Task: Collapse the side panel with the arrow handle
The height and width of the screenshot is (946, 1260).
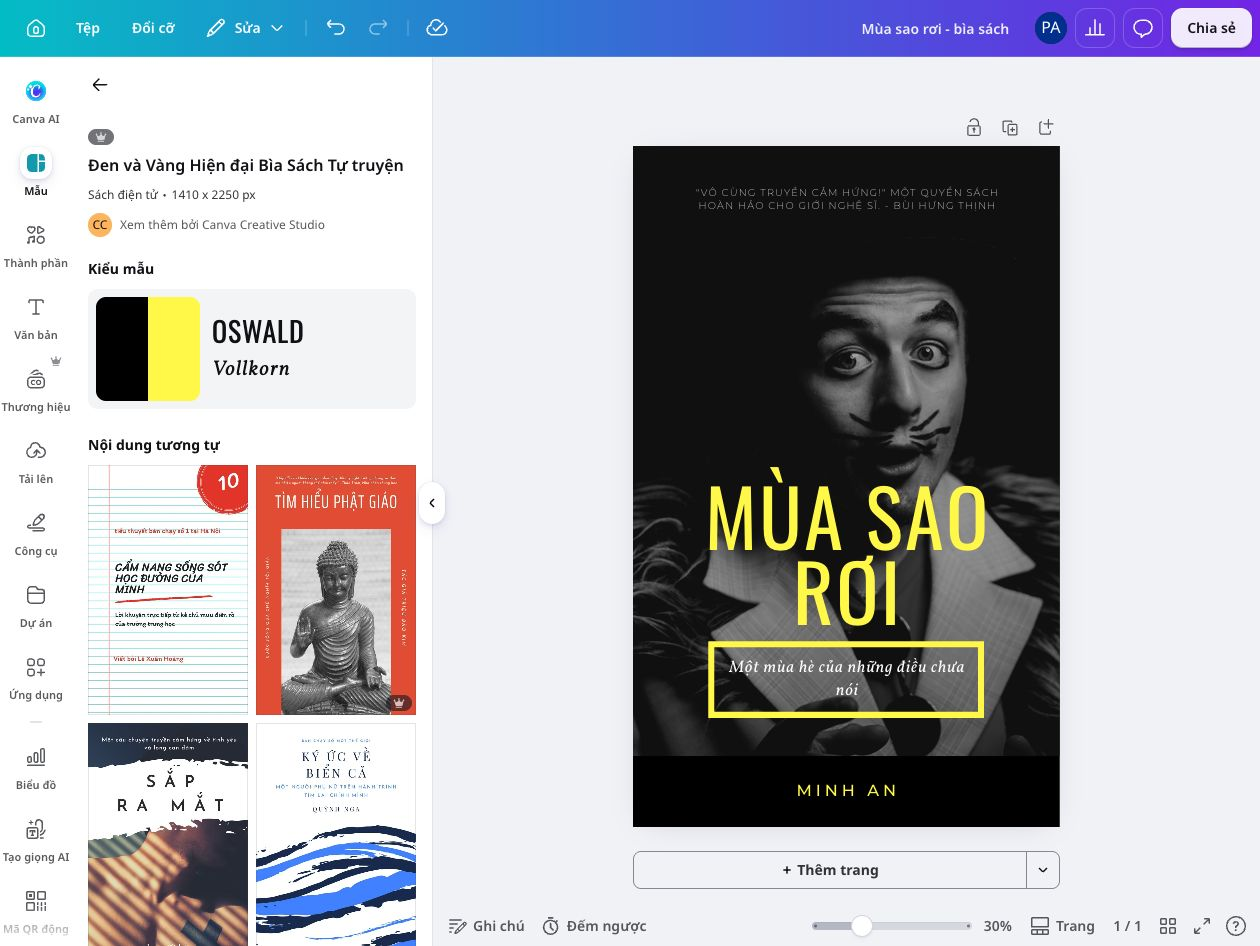Action: (432, 503)
